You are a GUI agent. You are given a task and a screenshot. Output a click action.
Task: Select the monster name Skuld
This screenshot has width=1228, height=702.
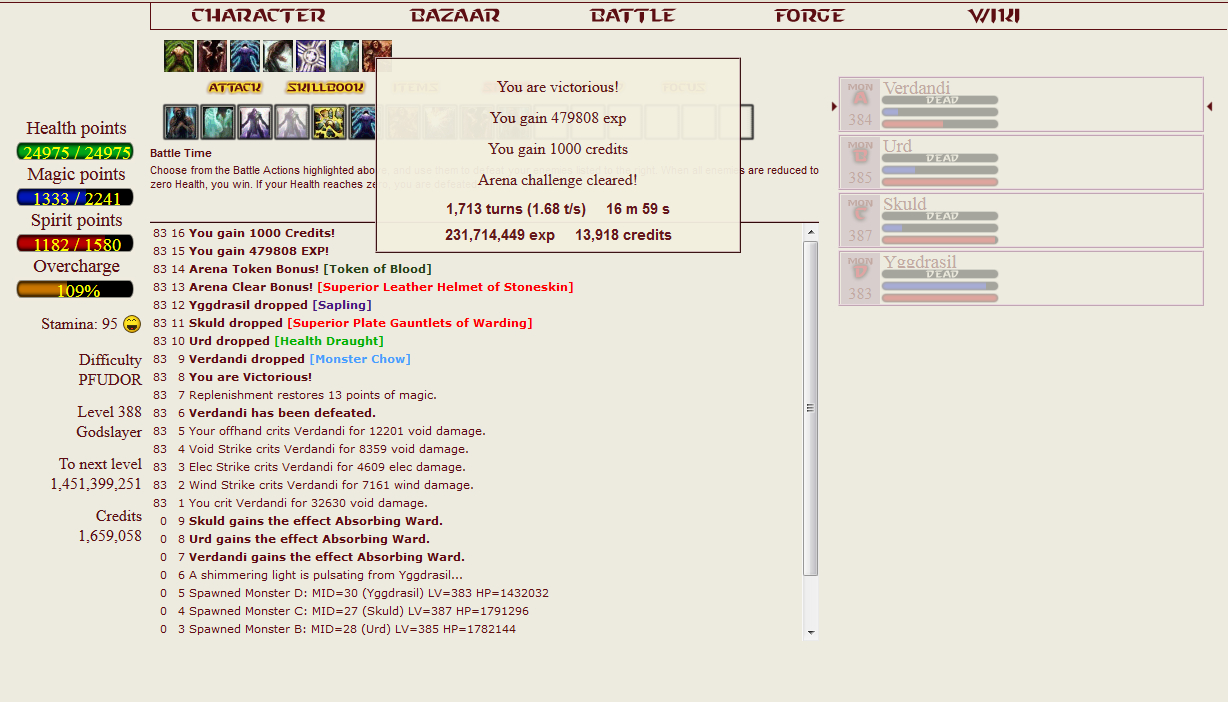click(x=905, y=204)
